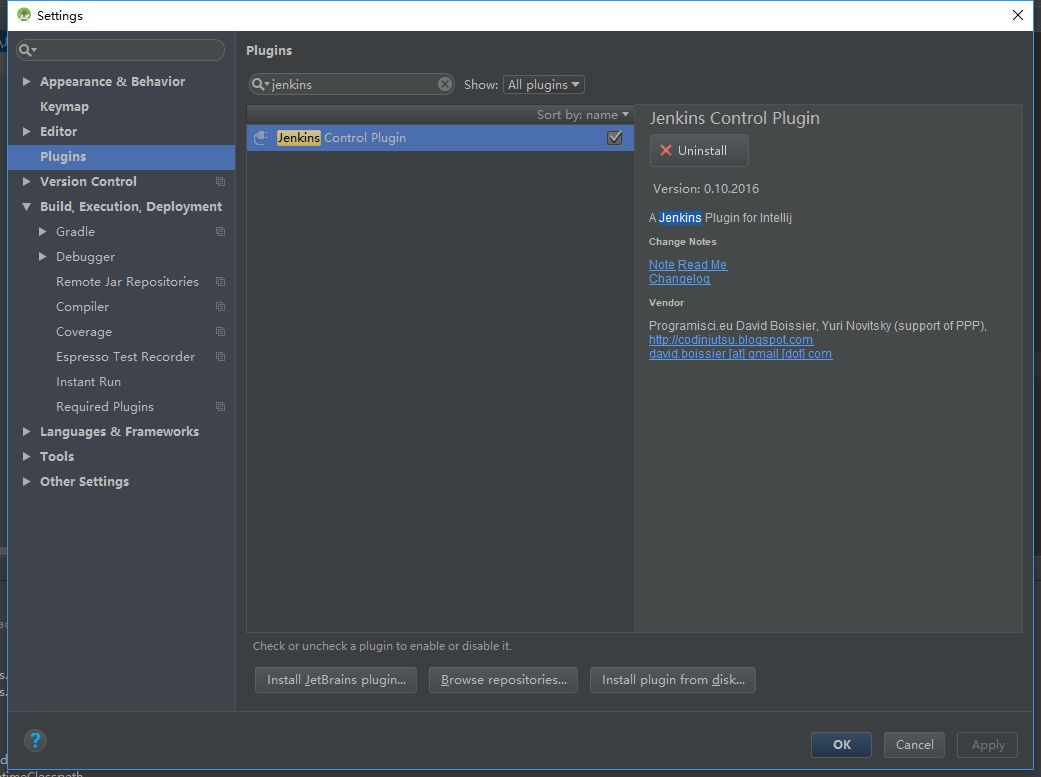The height and width of the screenshot is (777, 1041).
Task: Expand the Version Control section
Action: pos(27,181)
